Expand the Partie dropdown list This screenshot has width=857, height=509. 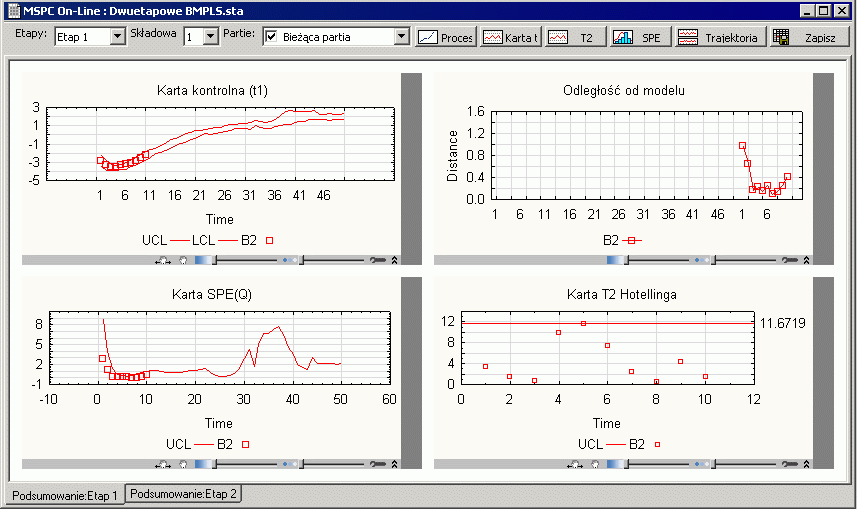(402, 37)
